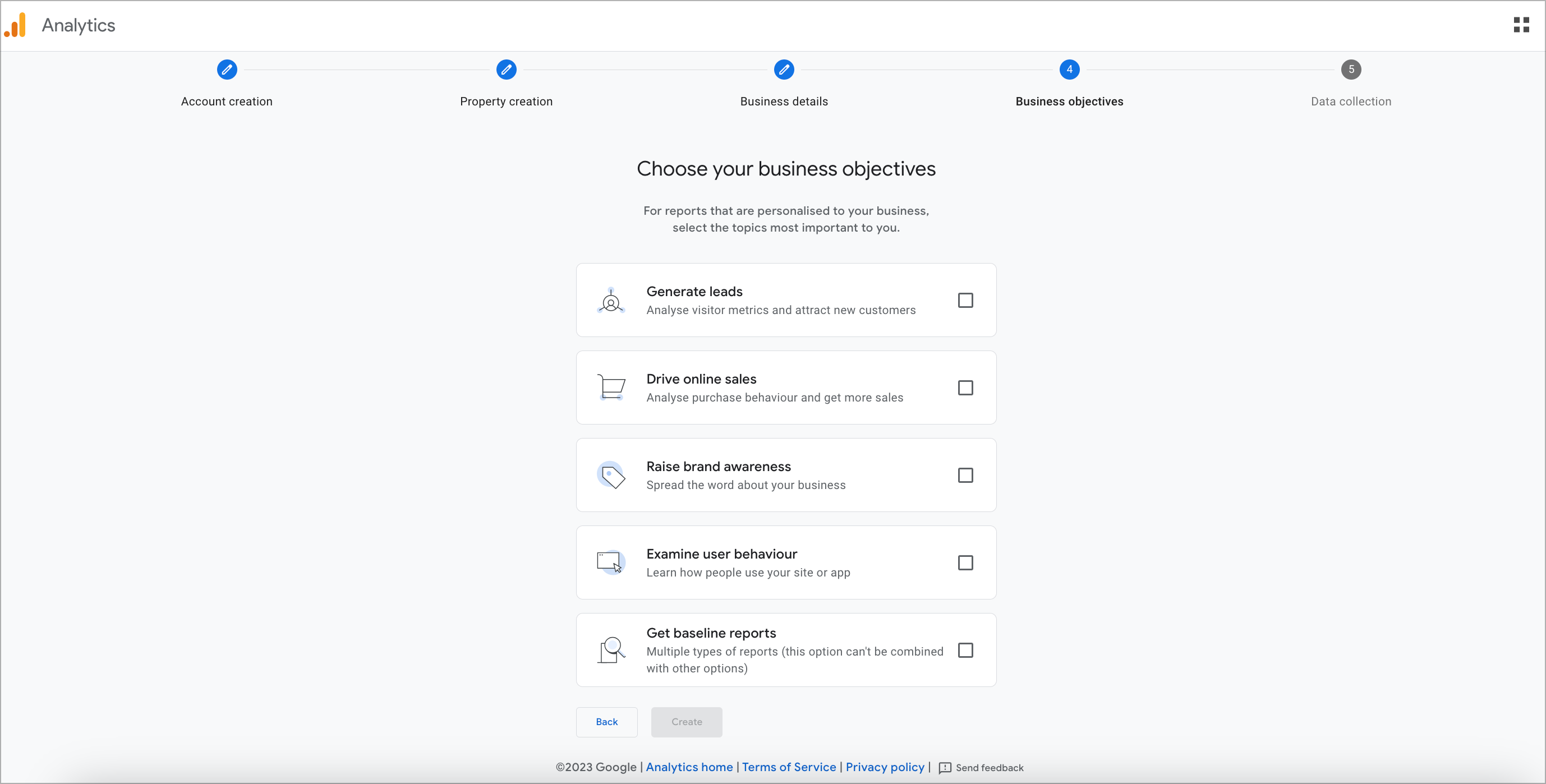Click the 'Drive online sales' card title
This screenshot has width=1546, height=784.
[x=701, y=379]
